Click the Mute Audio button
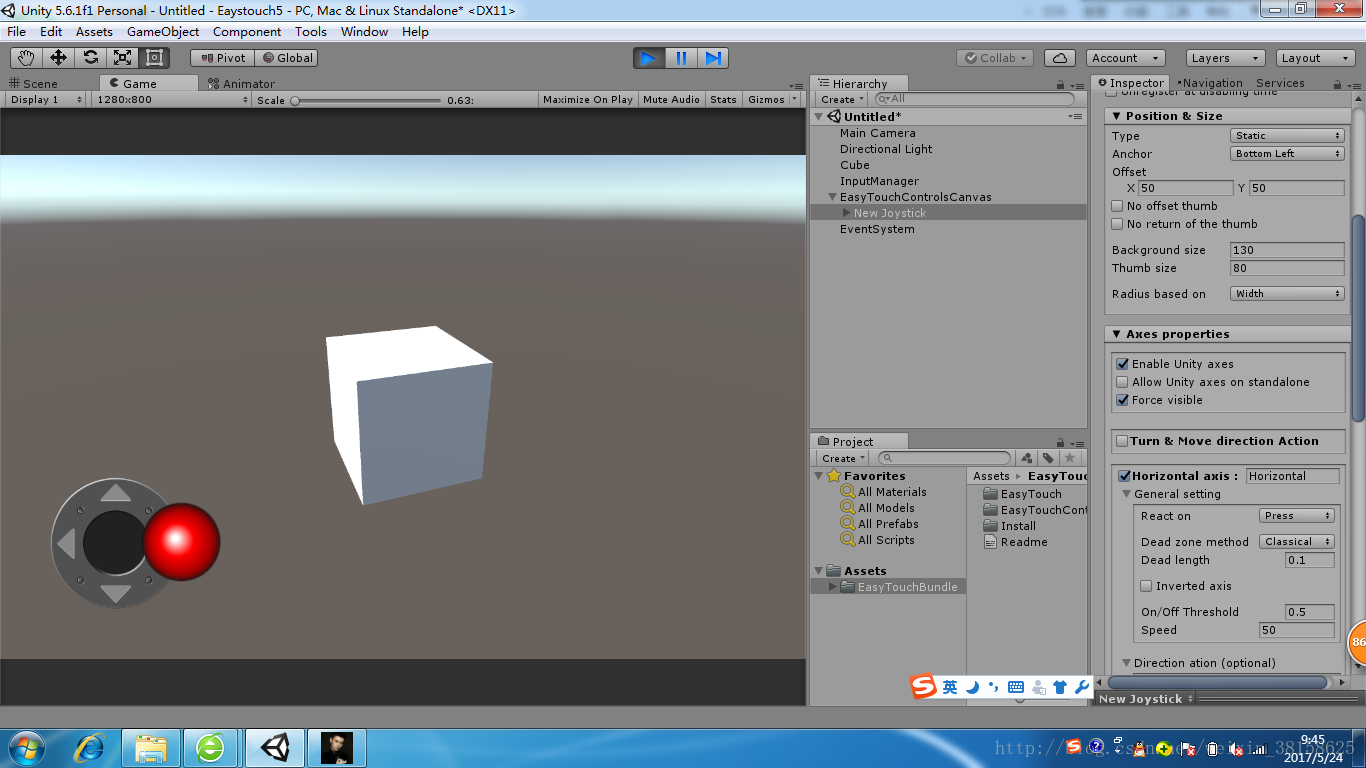This screenshot has height=768, width=1366. tap(671, 100)
